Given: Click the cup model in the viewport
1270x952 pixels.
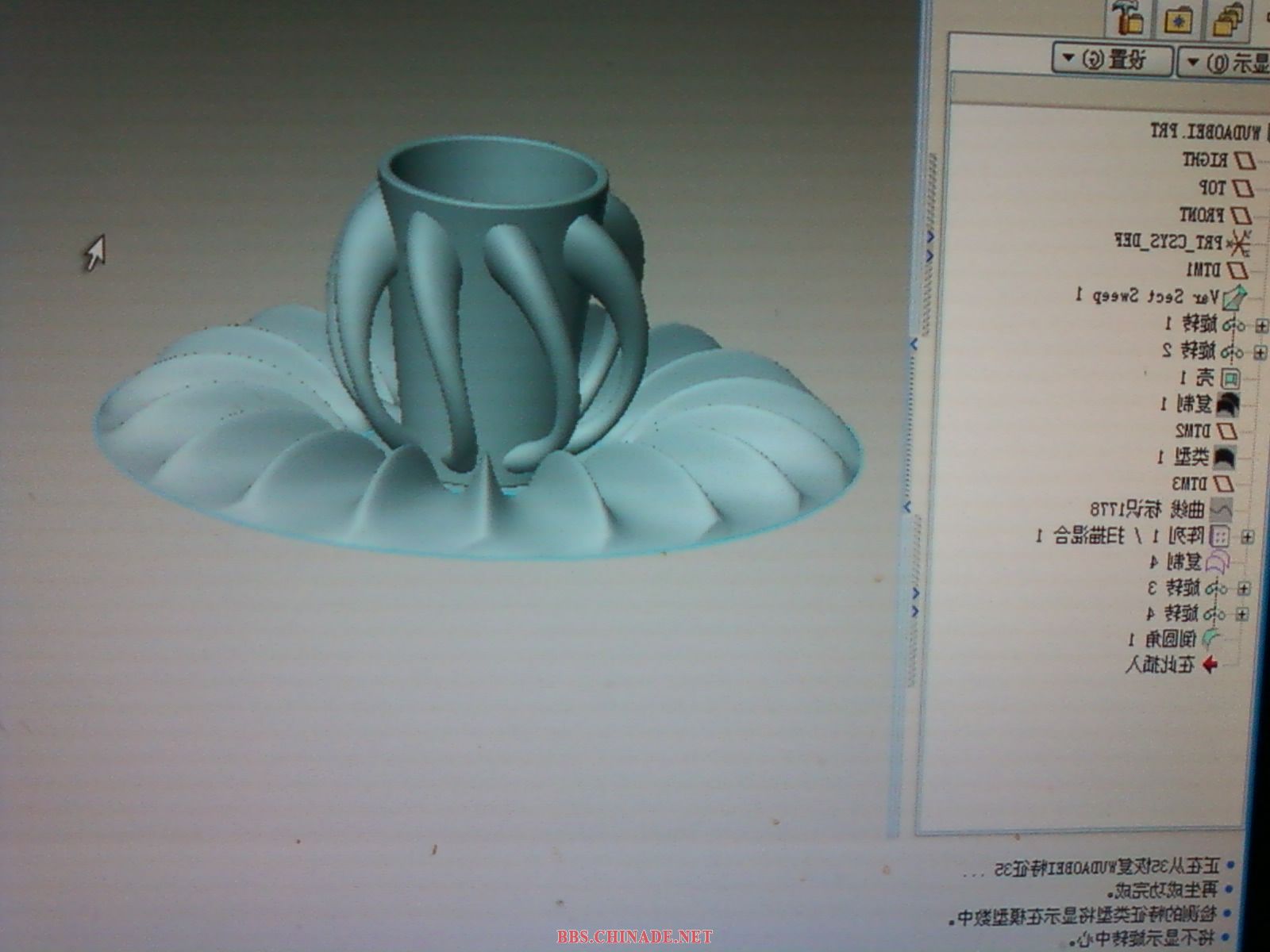Looking at the screenshot, I should pyautogui.click(x=484, y=317).
